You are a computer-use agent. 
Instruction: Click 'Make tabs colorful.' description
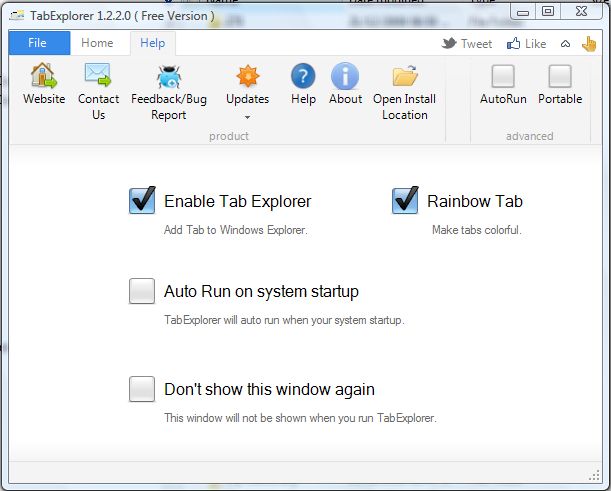tap(477, 230)
